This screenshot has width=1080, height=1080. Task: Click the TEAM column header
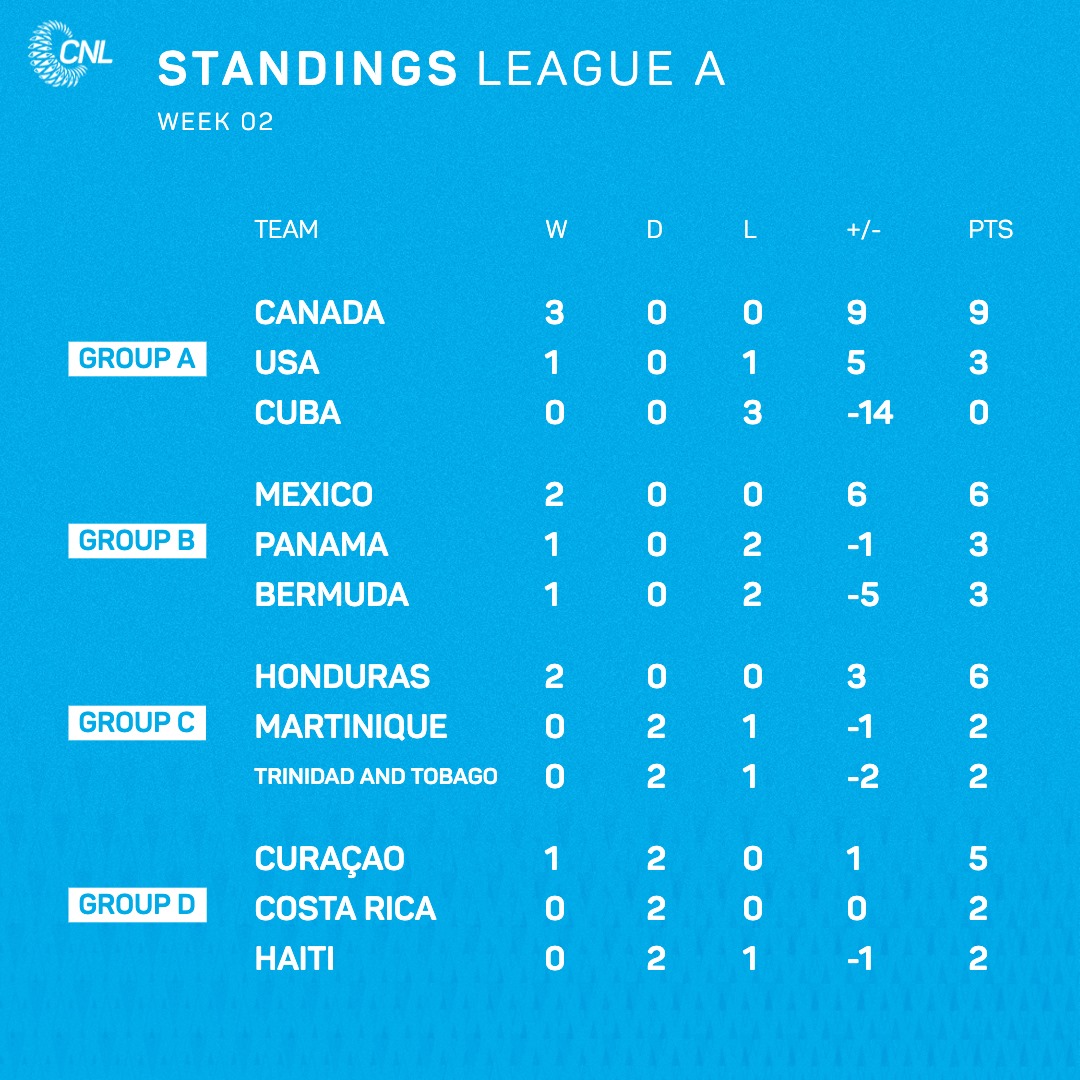pyautogui.click(x=287, y=229)
